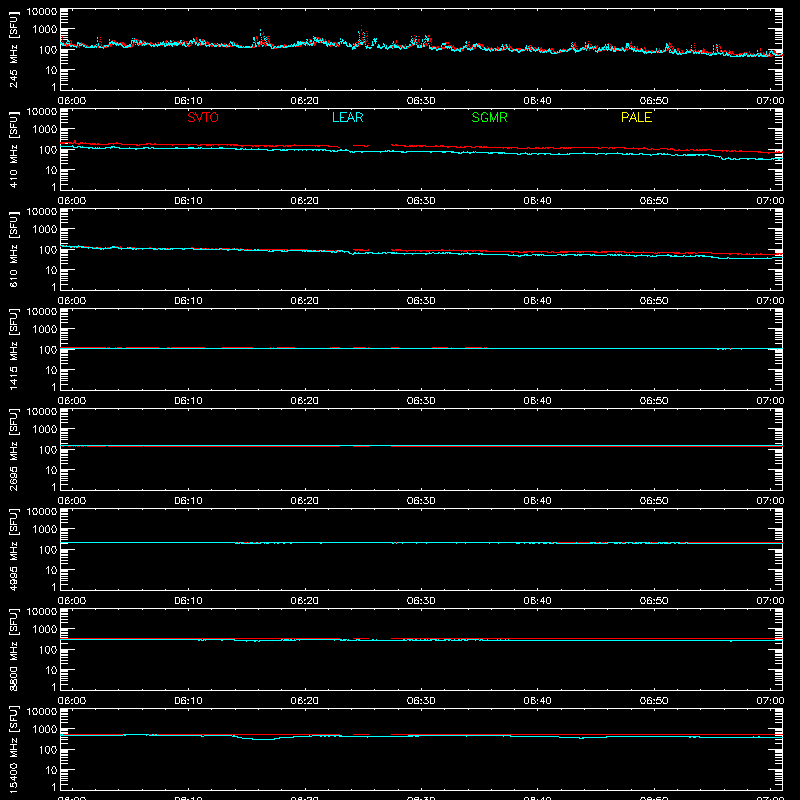Click 06:30 time label below 1415 MHz plot

pos(421,401)
